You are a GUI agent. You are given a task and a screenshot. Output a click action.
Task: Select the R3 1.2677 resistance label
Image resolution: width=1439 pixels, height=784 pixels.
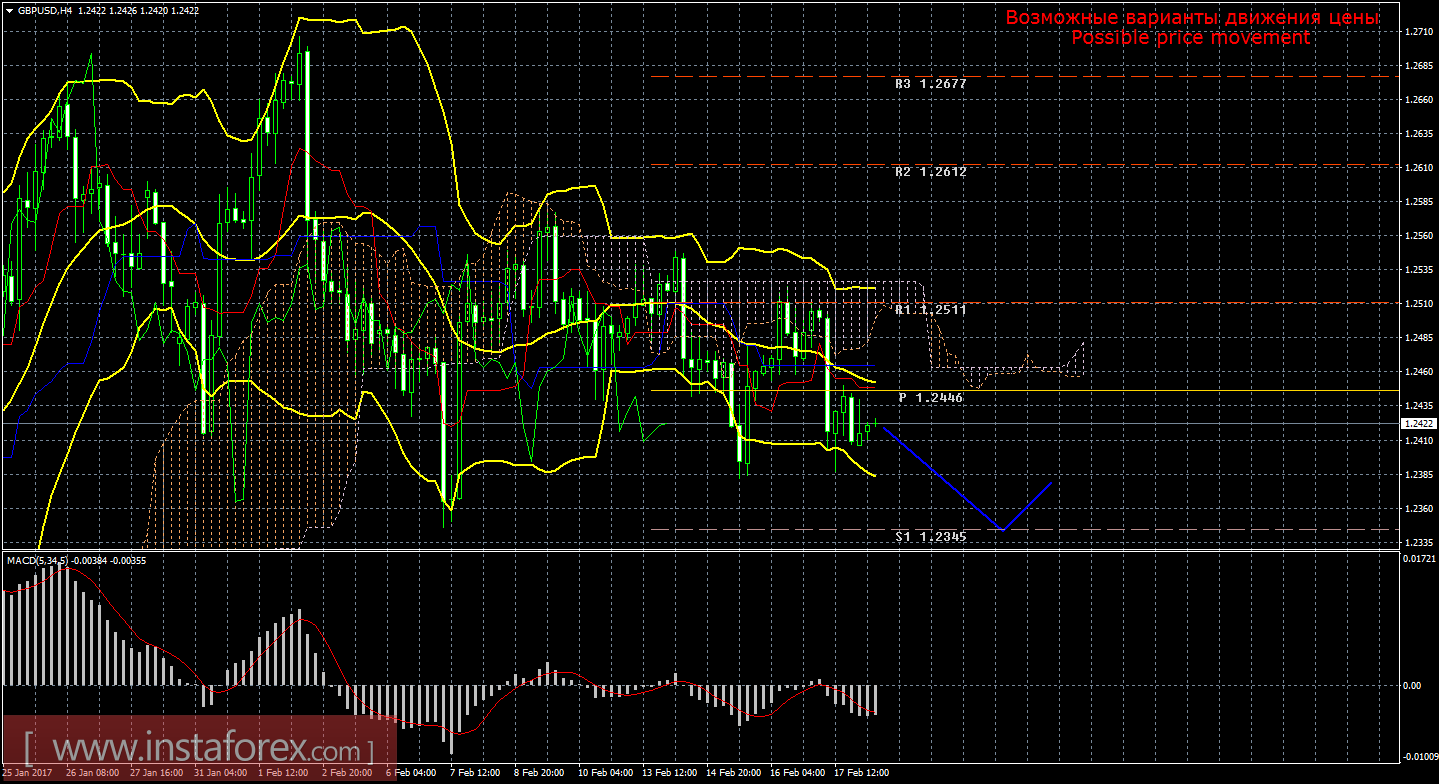(930, 85)
